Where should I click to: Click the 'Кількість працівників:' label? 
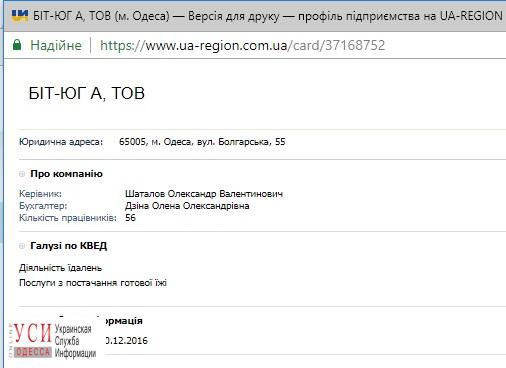[68, 218]
